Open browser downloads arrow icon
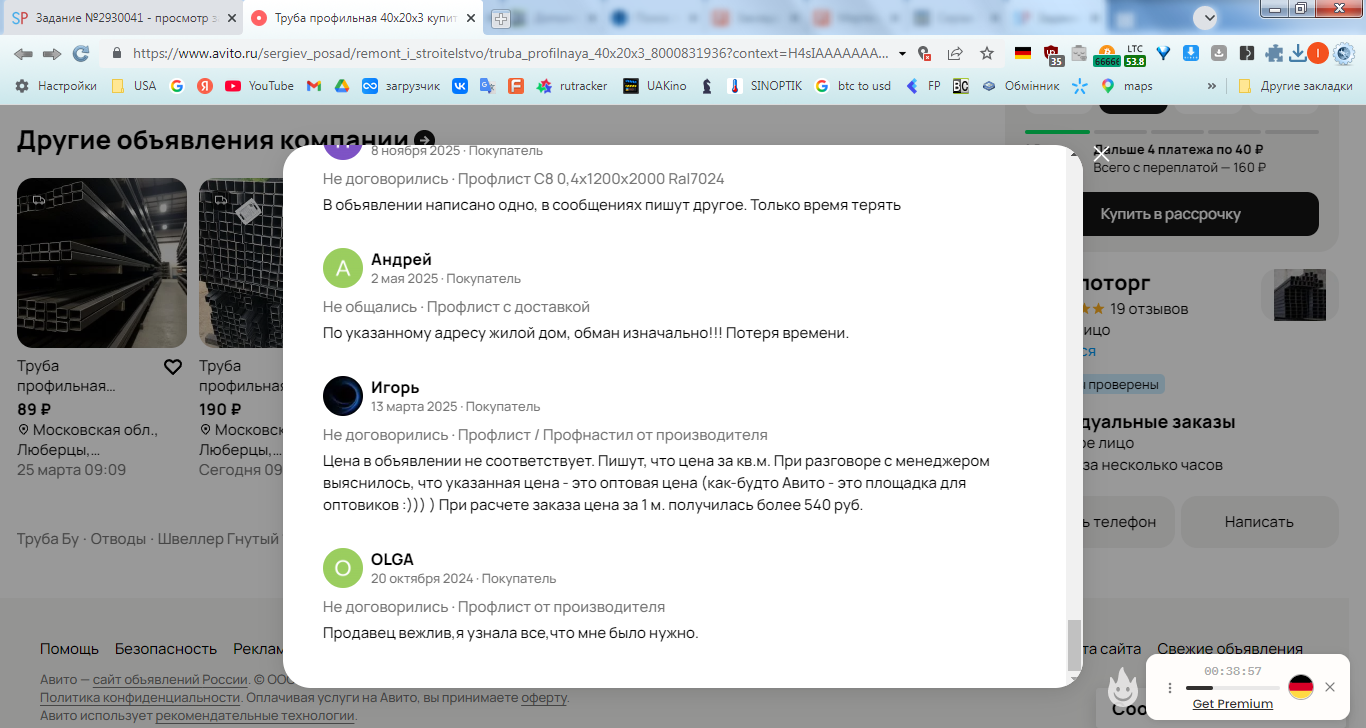 coord(1297,53)
